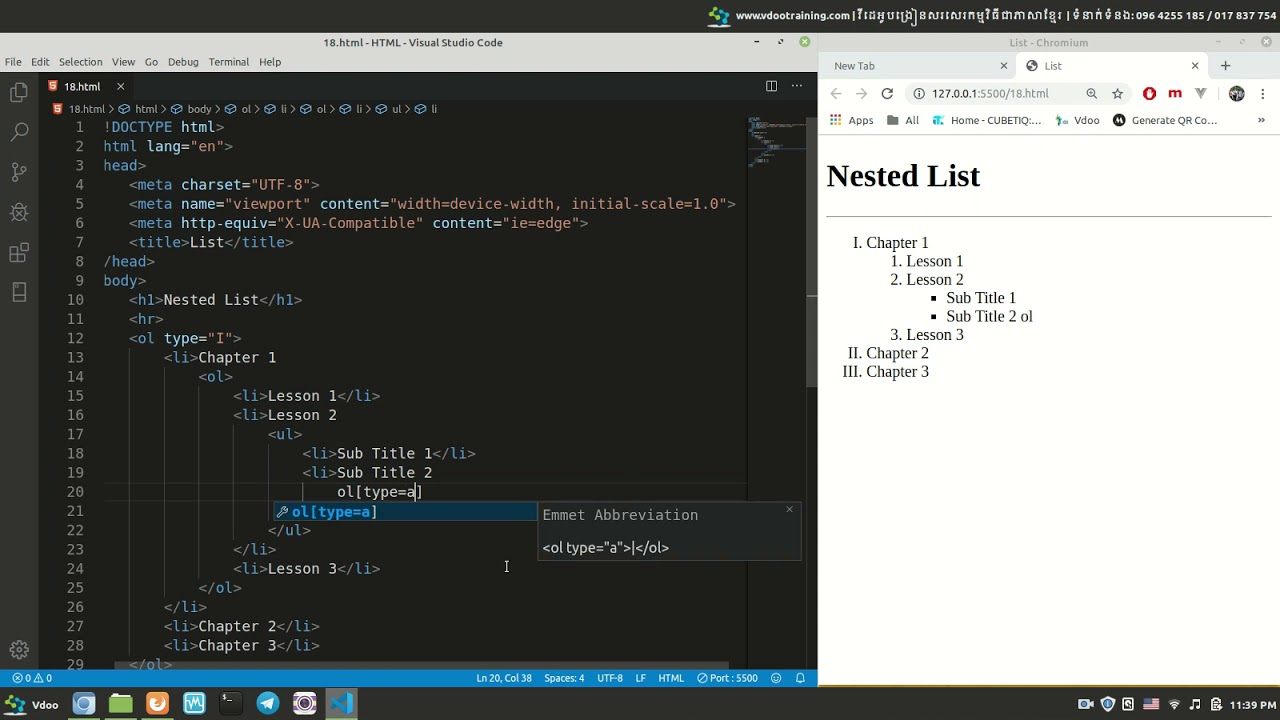1280x720 pixels.
Task: Open the Chromium profile avatar
Action: (1237, 93)
